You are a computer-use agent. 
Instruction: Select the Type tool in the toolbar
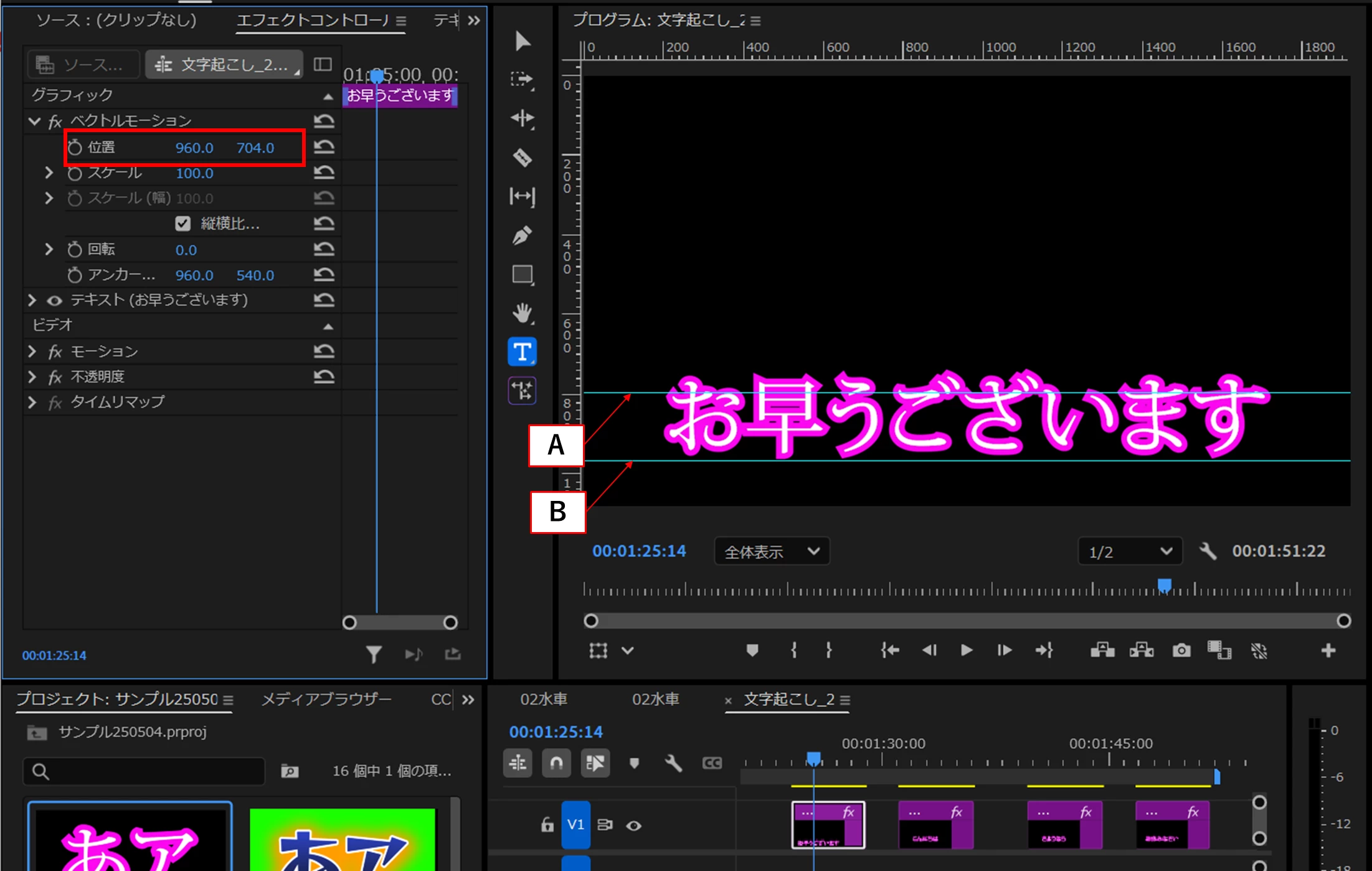[522, 353]
